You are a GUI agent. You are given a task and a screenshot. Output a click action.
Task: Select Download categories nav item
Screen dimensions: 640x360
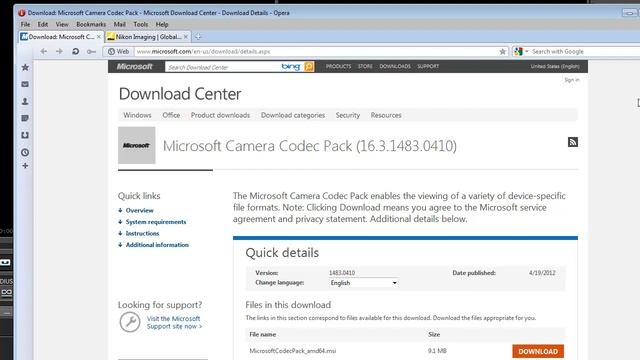click(293, 115)
